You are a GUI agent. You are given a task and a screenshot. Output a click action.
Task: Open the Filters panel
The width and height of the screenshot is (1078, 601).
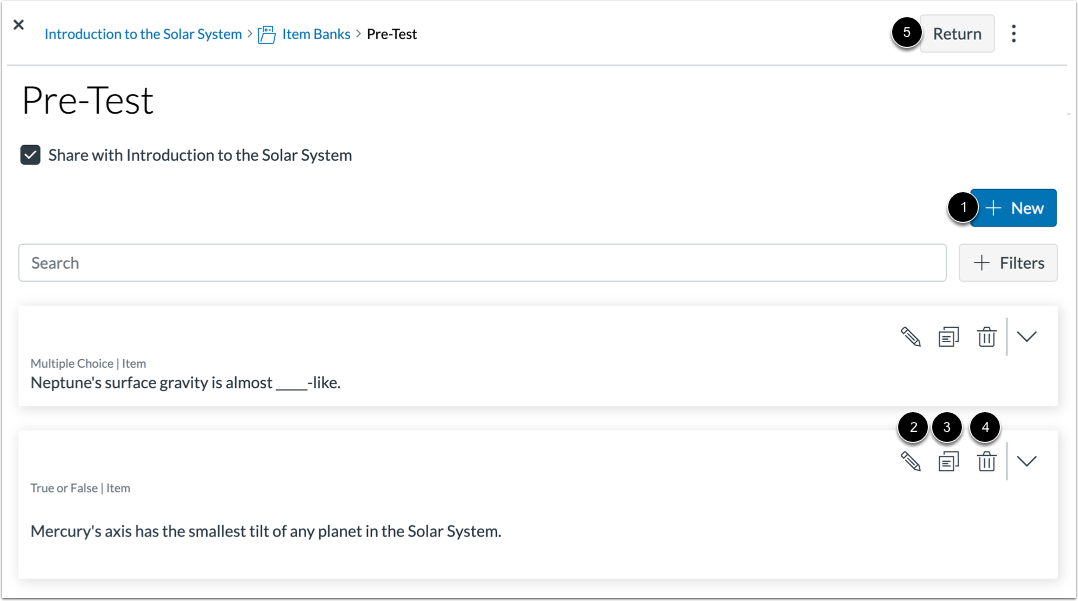1008,262
